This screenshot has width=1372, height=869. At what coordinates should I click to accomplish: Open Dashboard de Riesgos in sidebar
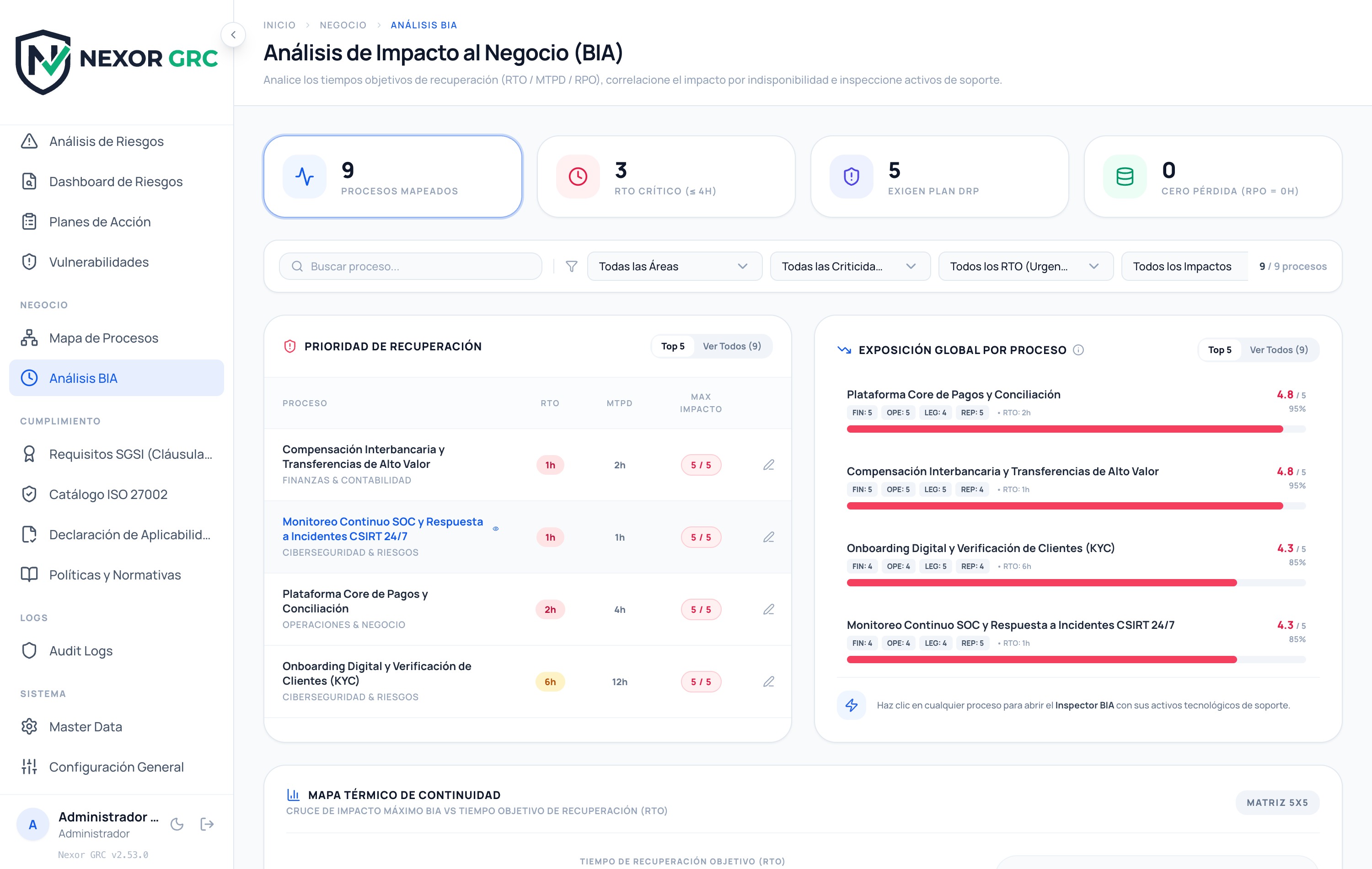(116, 182)
